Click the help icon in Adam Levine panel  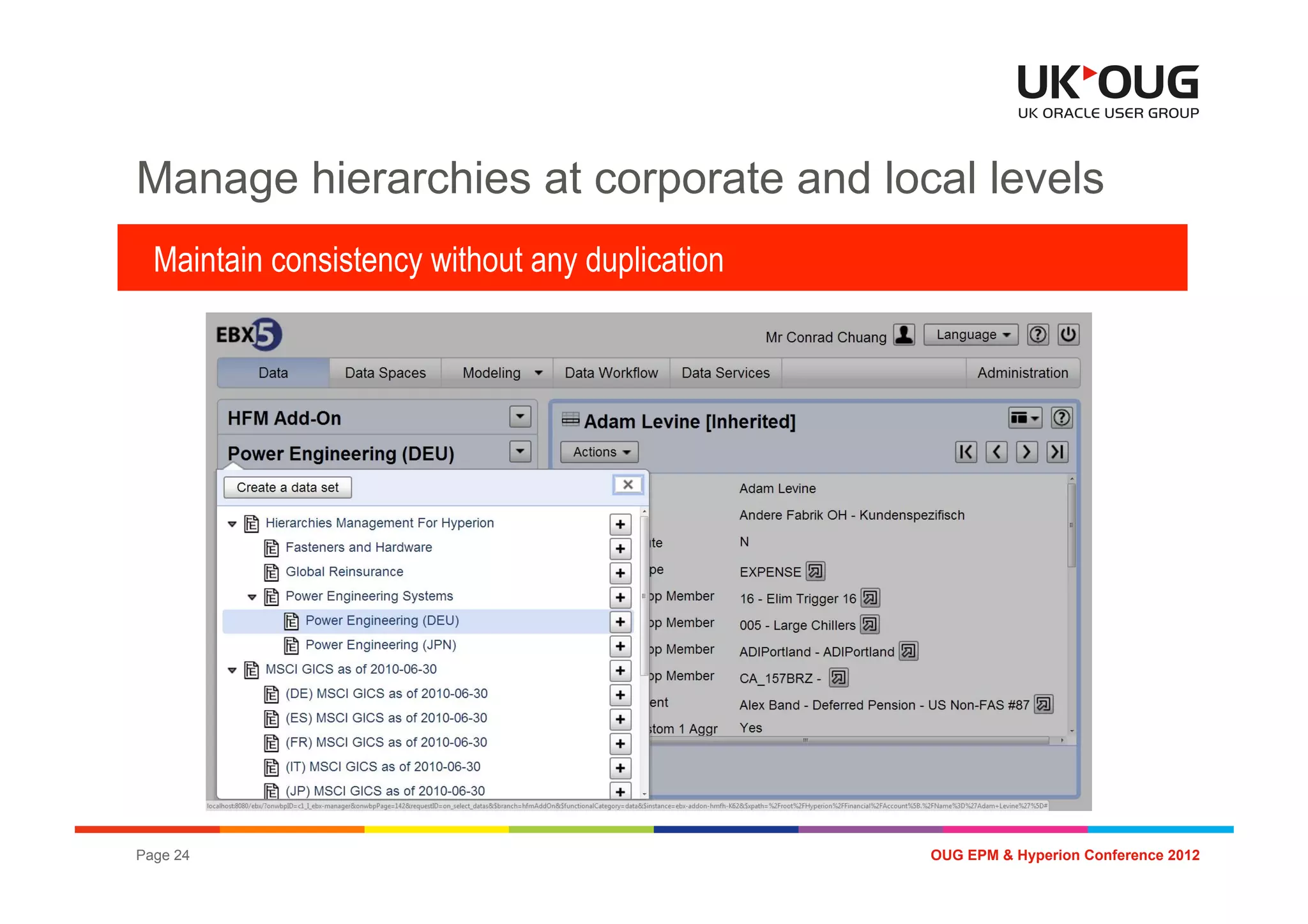(x=1061, y=418)
